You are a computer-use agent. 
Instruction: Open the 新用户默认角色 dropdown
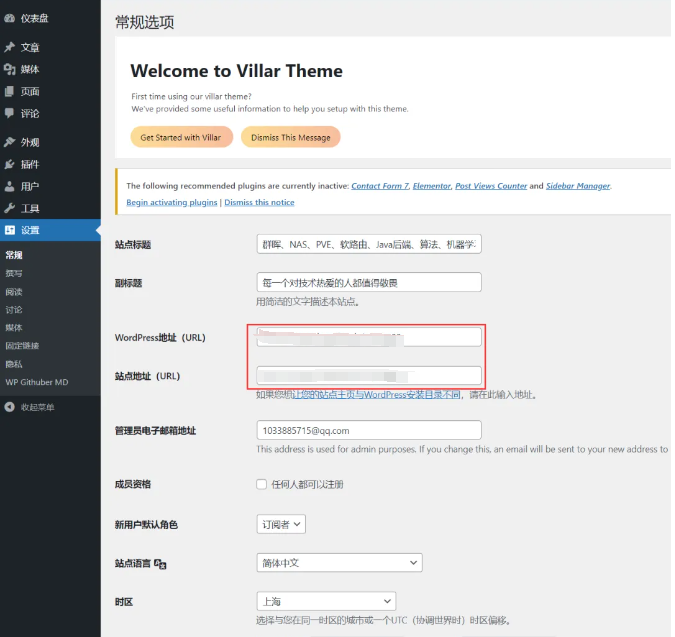[x=281, y=524]
